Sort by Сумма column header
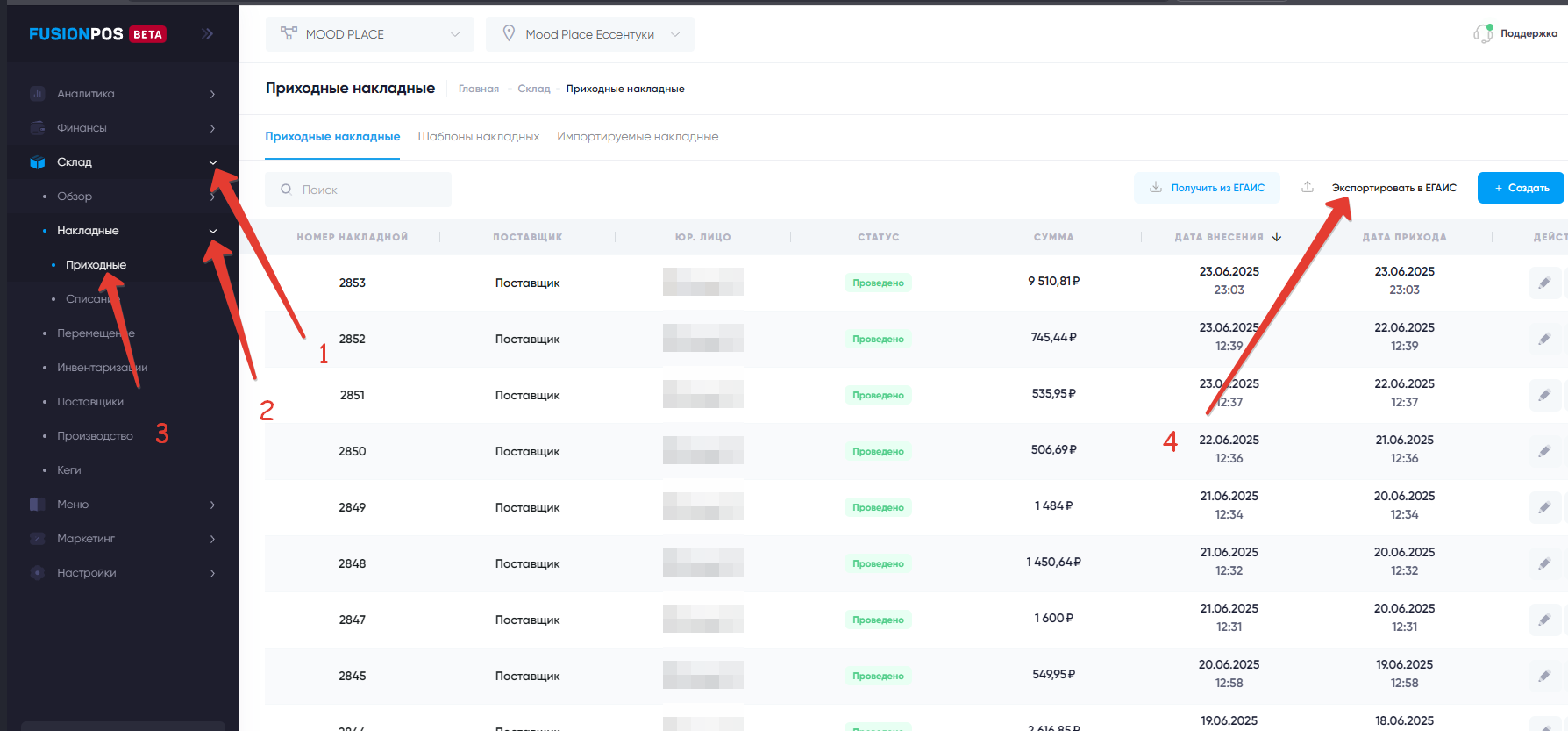The image size is (1568, 731). coord(1054,237)
